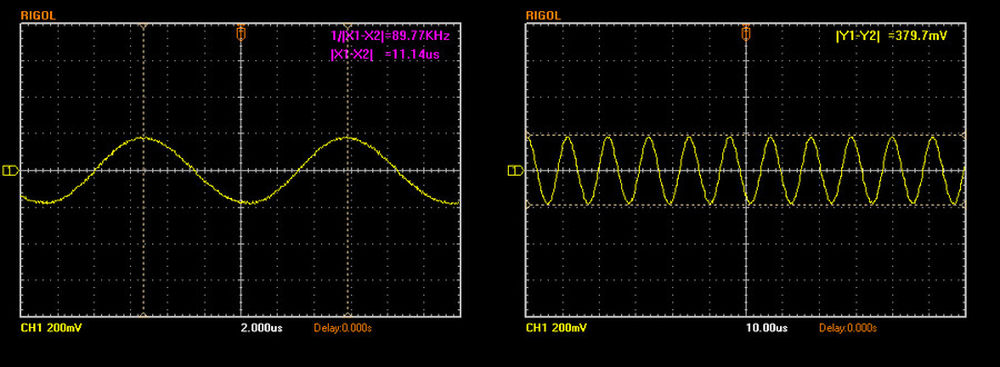Click the |X1-X2| 11.14us time readout
The width and height of the screenshot is (1000, 367).
(x=385, y=55)
